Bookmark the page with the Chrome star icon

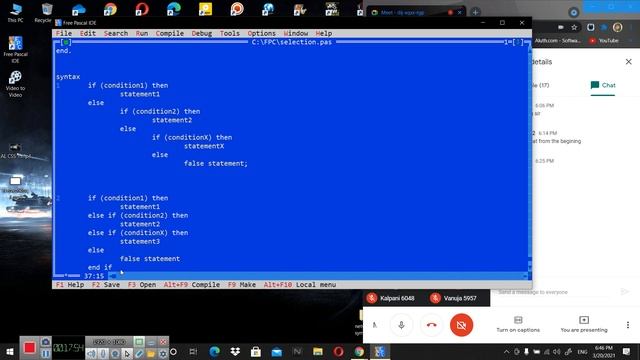pos(574,27)
